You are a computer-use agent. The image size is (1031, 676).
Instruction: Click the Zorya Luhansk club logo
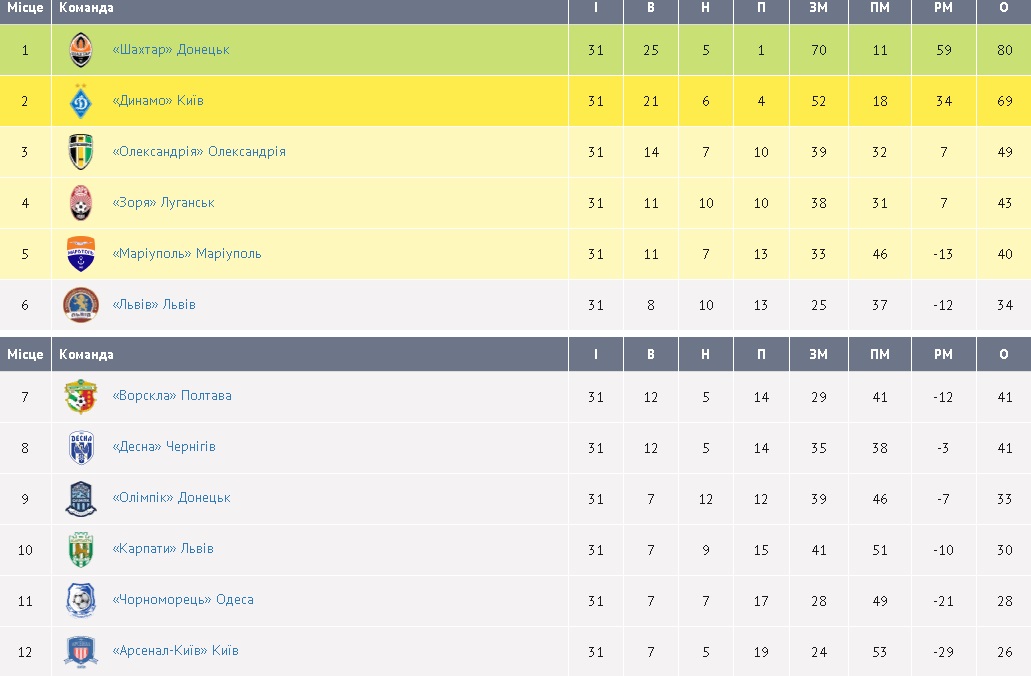81,203
